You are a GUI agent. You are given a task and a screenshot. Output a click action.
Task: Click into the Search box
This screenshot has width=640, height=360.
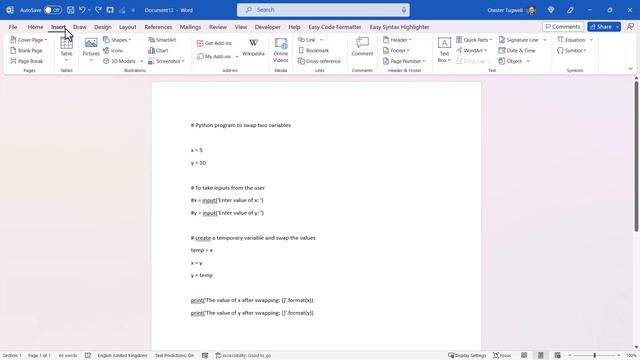point(323,10)
